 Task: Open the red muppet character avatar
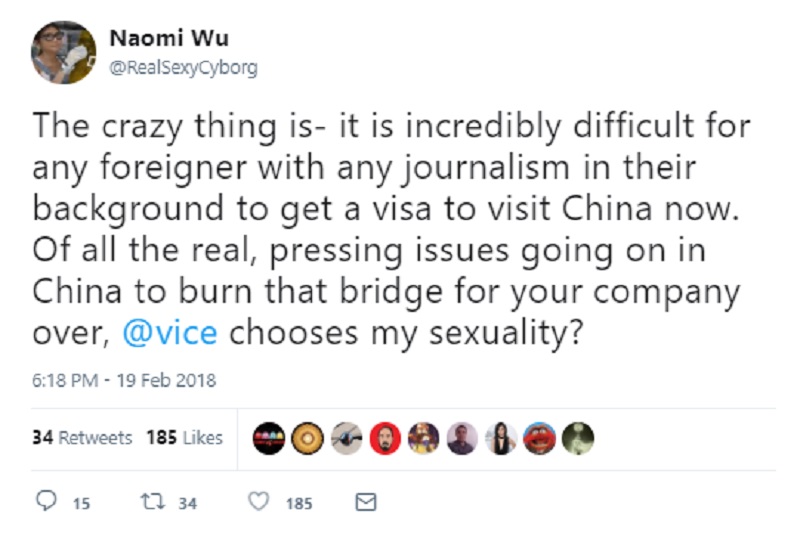point(540,438)
